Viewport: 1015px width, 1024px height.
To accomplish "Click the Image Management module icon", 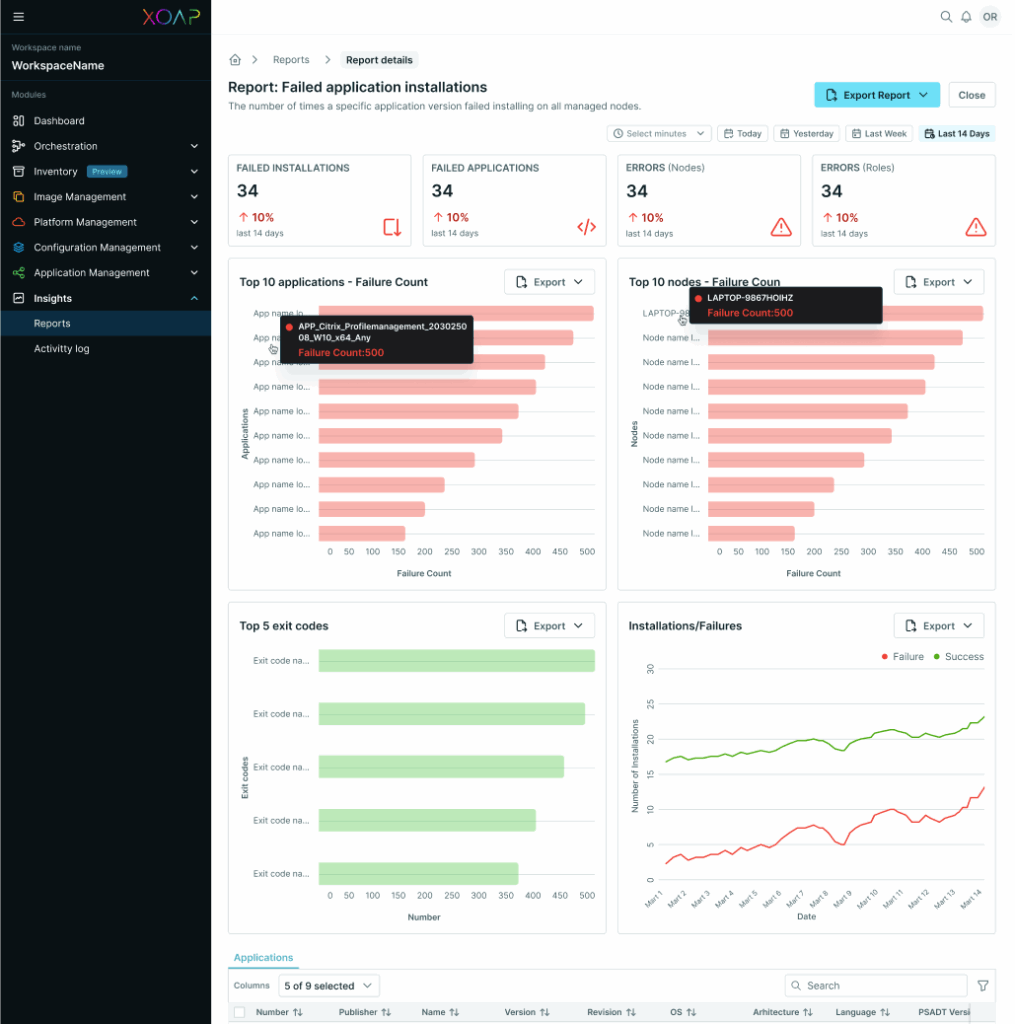I will [x=20, y=196].
